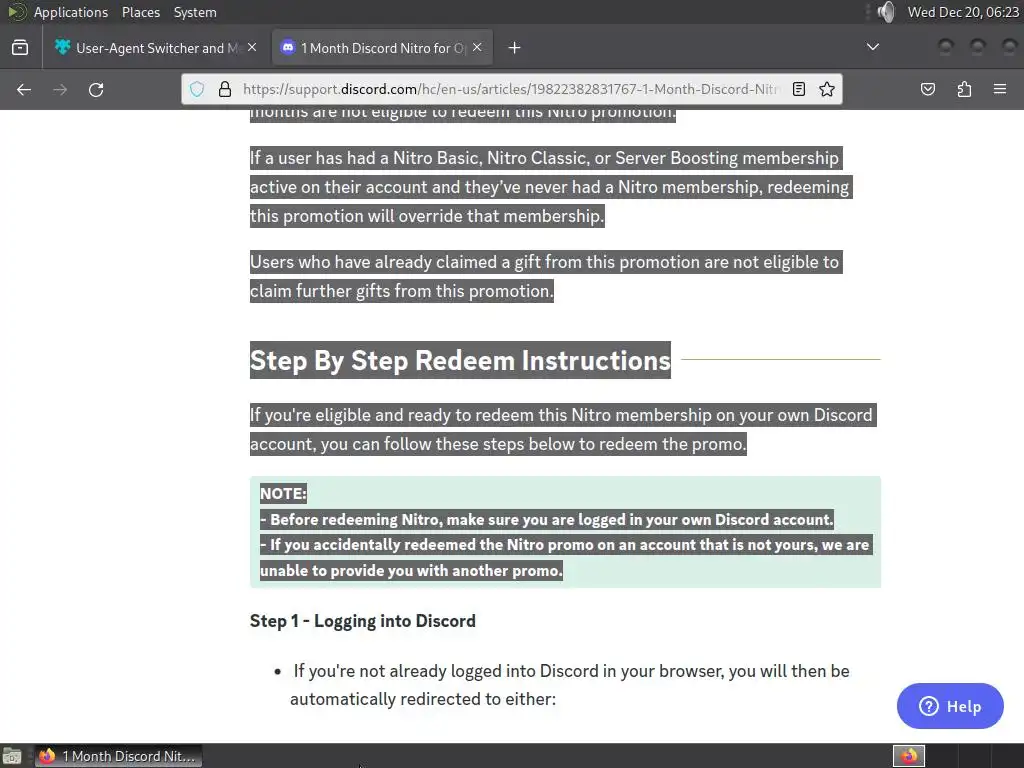
Task: Click bullet 'If you're not already logged into Discord'
Action: point(569,685)
